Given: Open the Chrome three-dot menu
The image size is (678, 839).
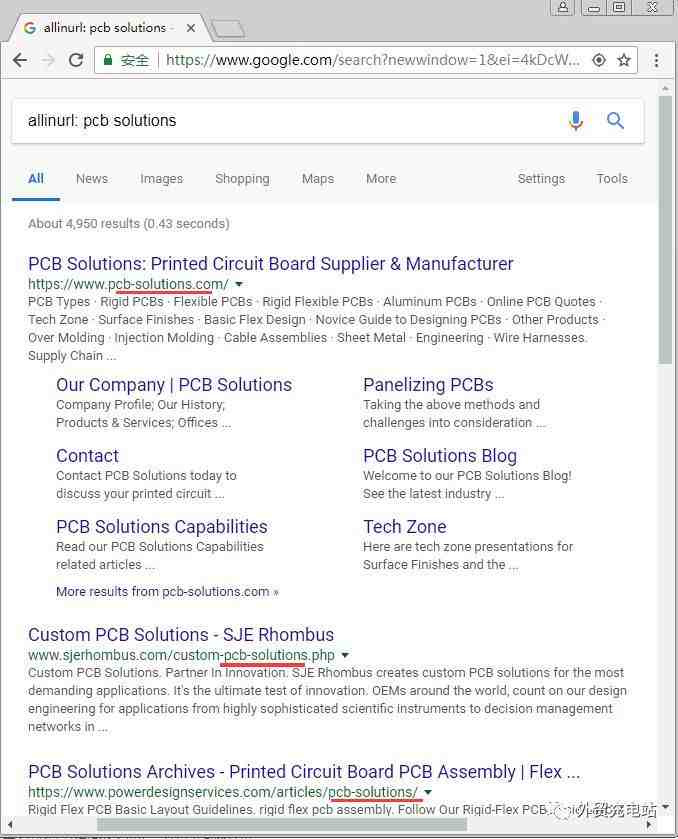Looking at the screenshot, I should point(656,60).
